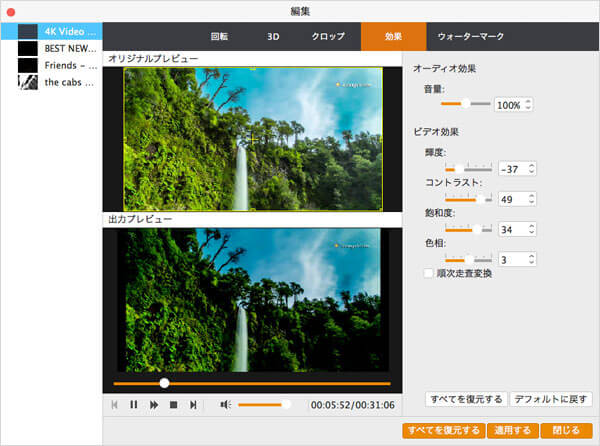600x446 pixels.
Task: Click the orange すべてを復元する button
Action: [444, 430]
